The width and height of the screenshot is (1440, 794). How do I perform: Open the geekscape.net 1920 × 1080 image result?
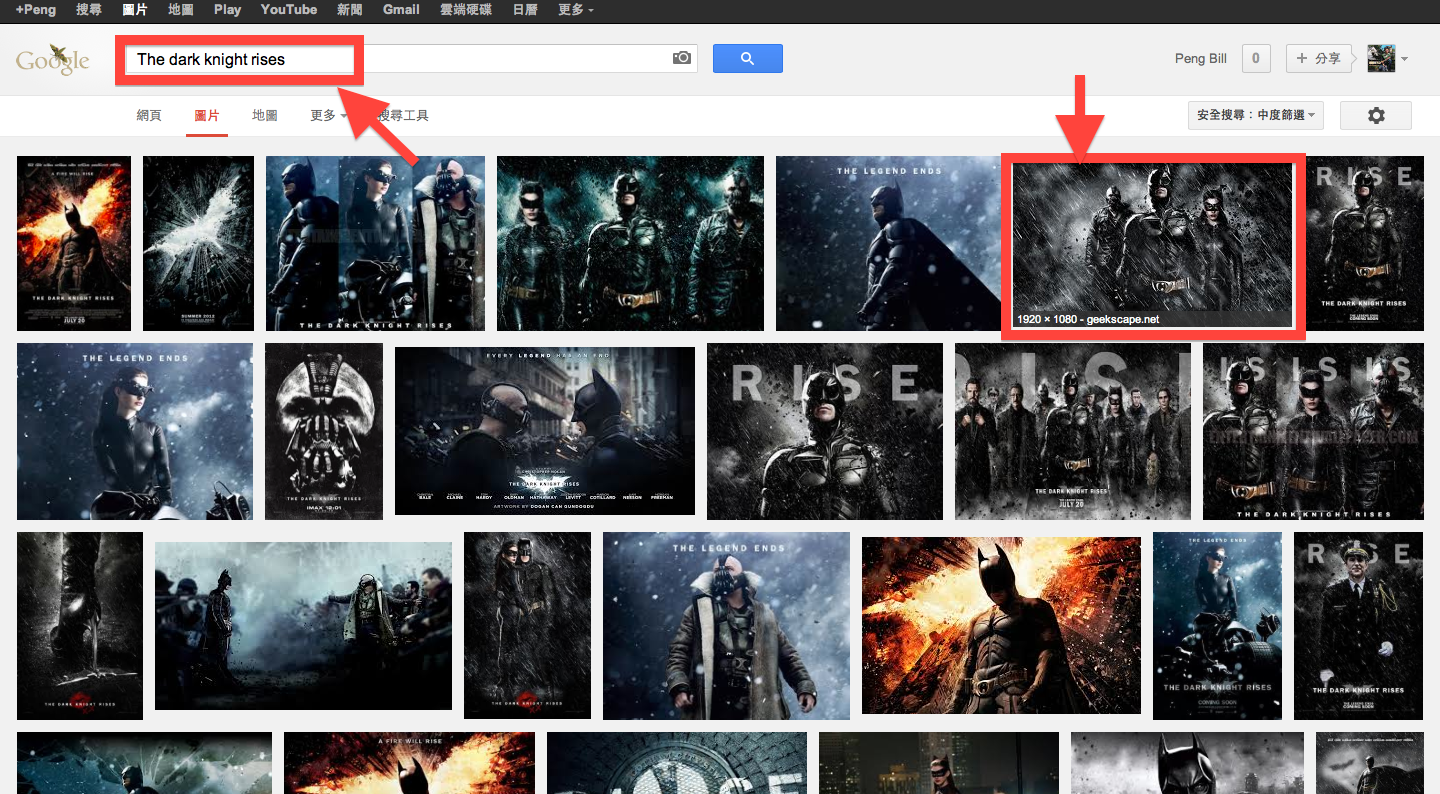point(1153,245)
